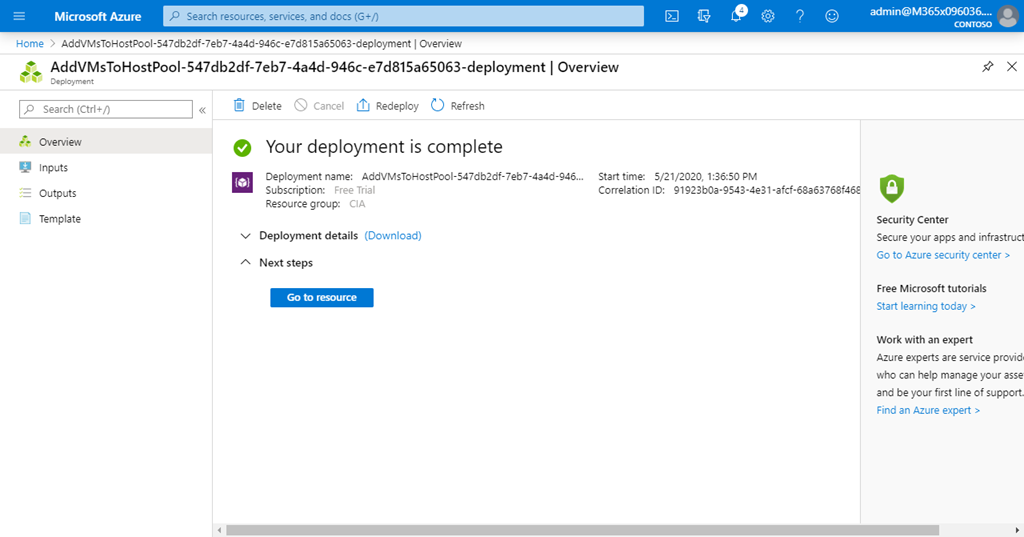This screenshot has height=537, width=1024.
Task: Click the feedback smiley icon
Action: [831, 16]
